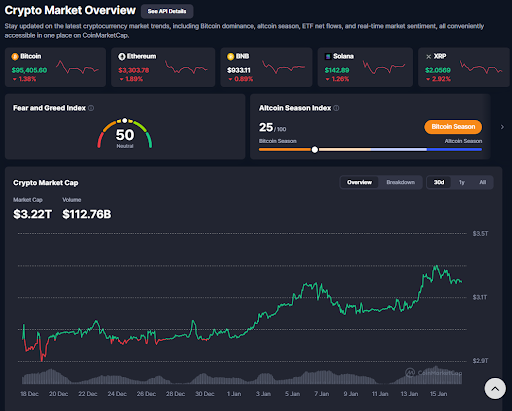Click the BNB price $933.11

[239, 70]
